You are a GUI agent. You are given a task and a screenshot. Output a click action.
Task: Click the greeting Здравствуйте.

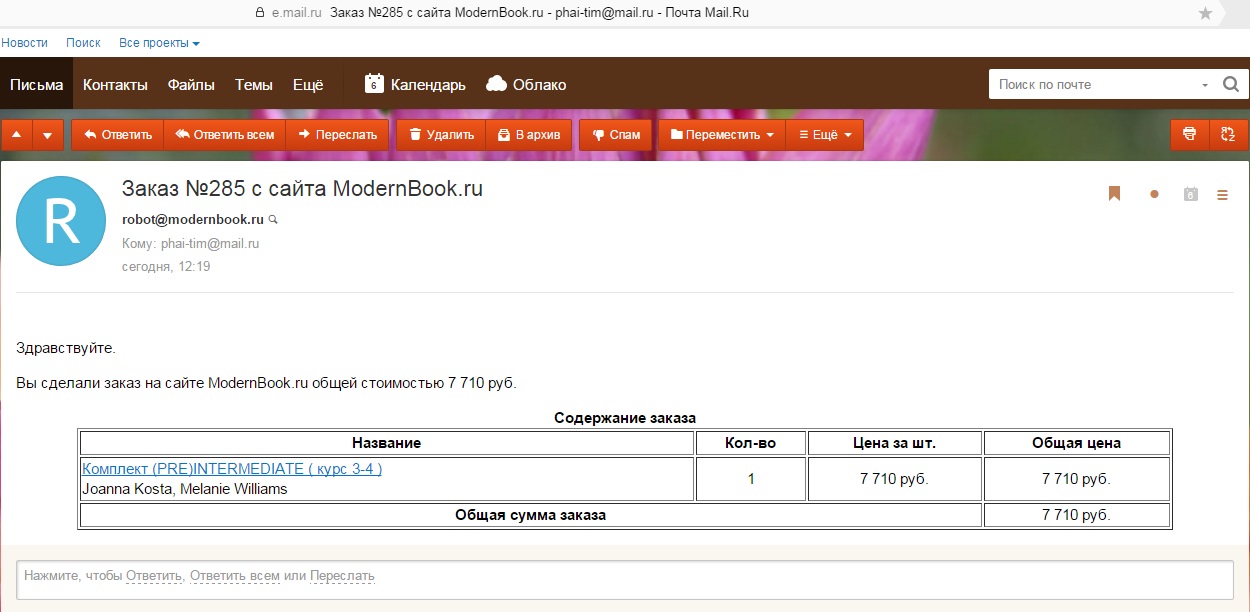(66, 349)
